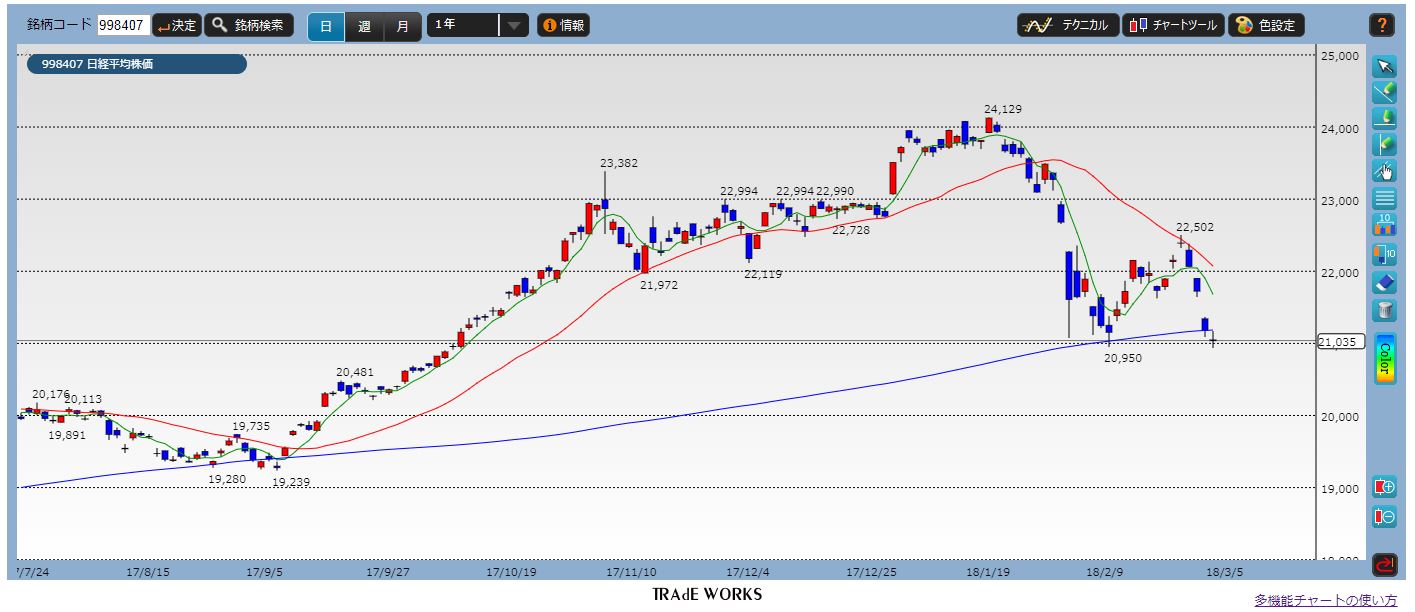
Task: Zoom out candles with minus icon
Action: (1384, 517)
